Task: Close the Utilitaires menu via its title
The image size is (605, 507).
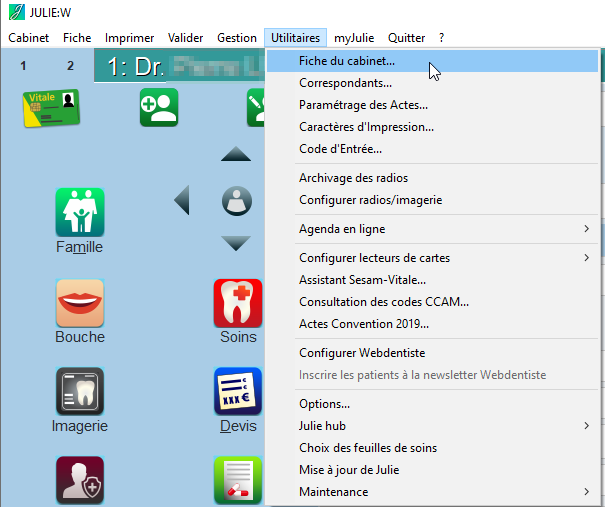Action: click(296, 38)
